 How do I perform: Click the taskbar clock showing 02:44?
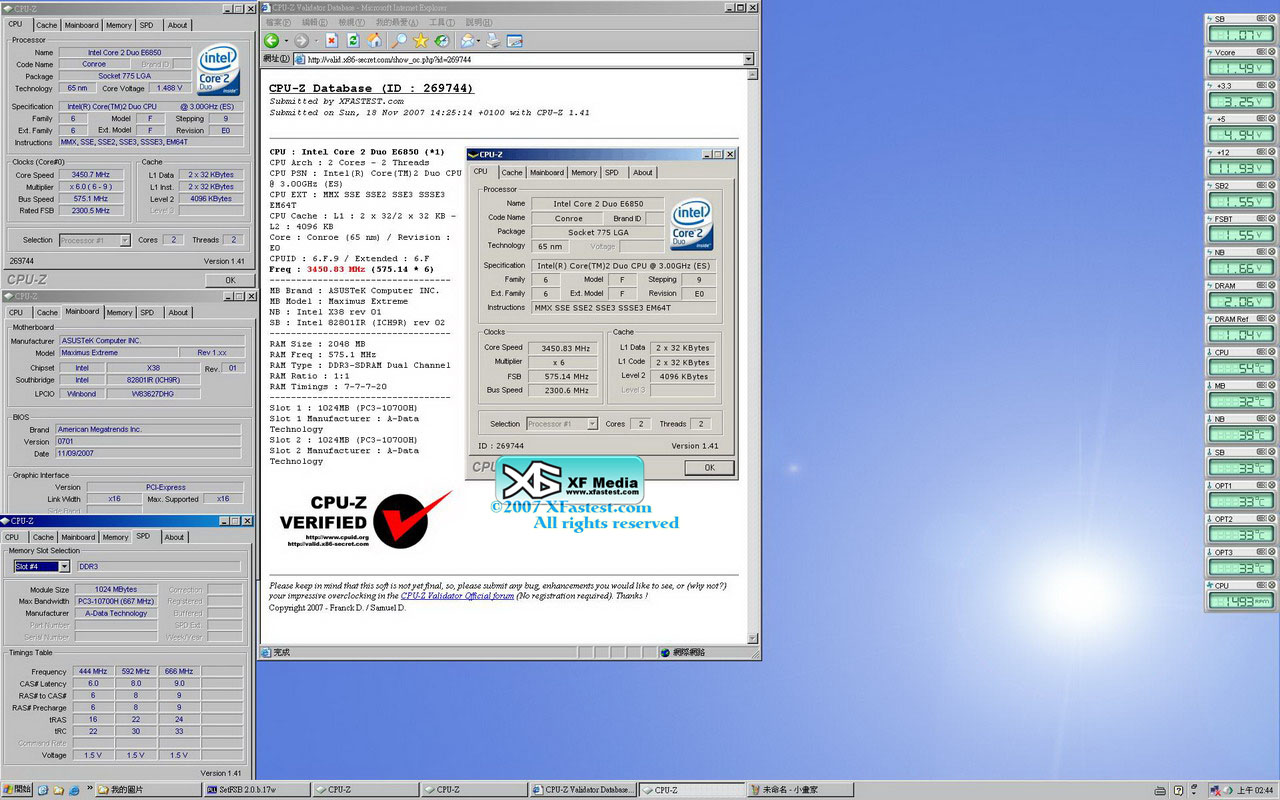[x=1255, y=790]
